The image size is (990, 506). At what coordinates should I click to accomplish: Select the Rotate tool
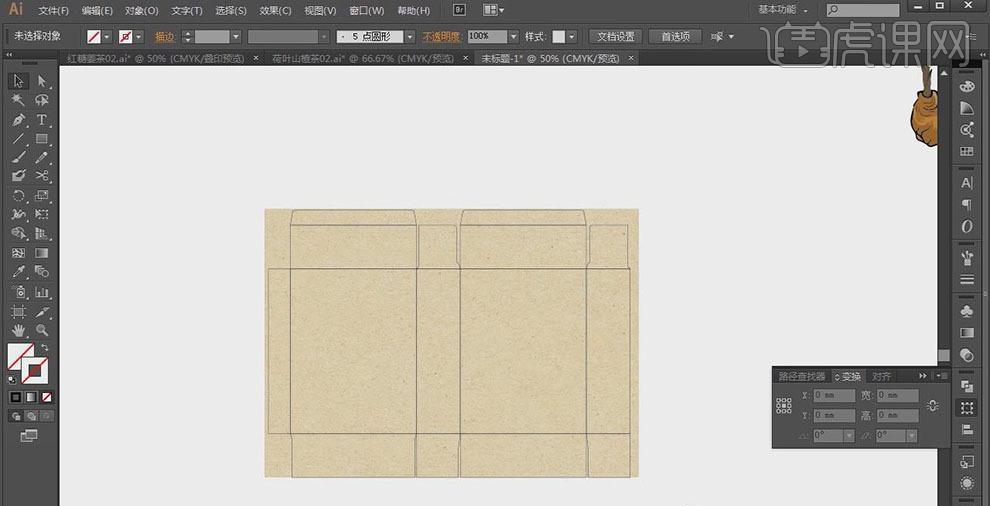tap(18, 195)
